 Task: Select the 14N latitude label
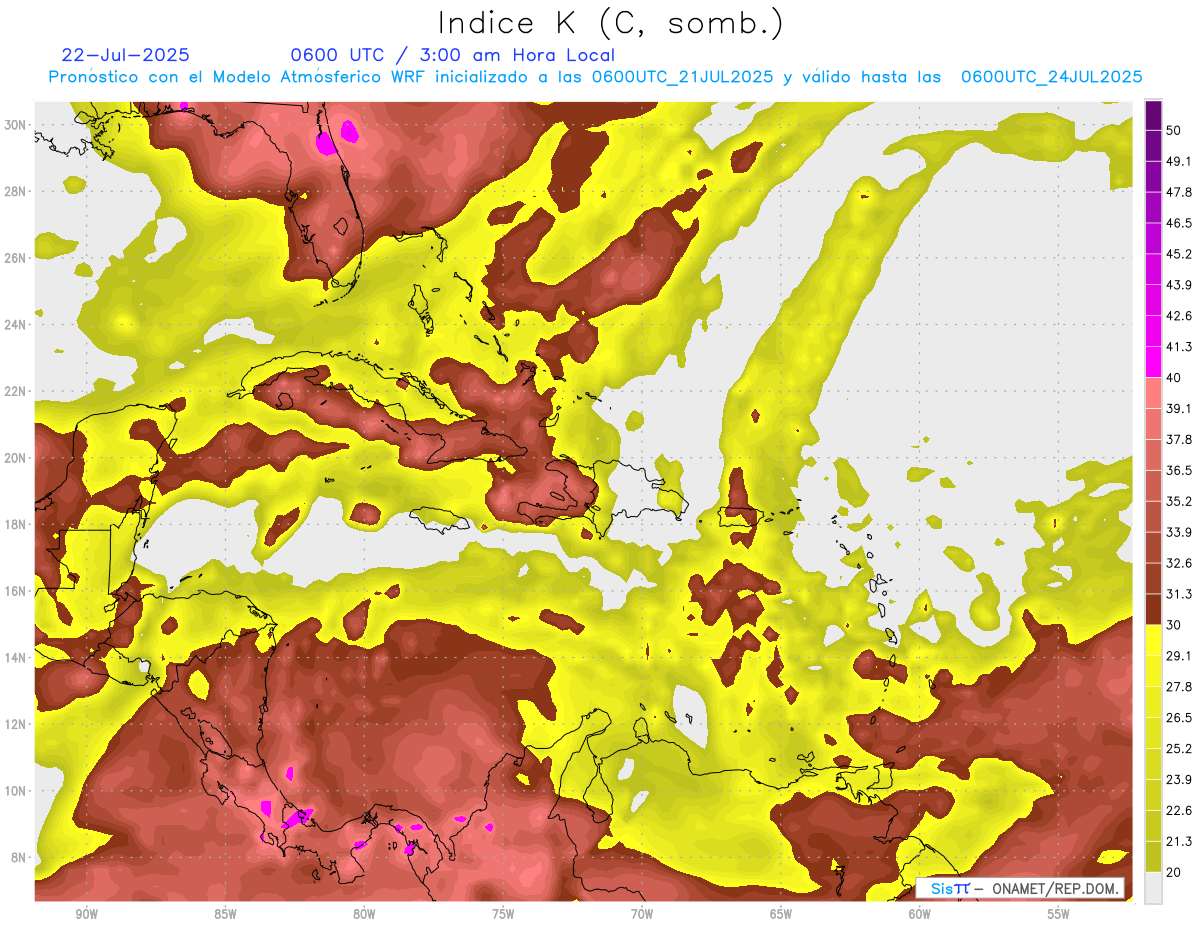click(16, 658)
